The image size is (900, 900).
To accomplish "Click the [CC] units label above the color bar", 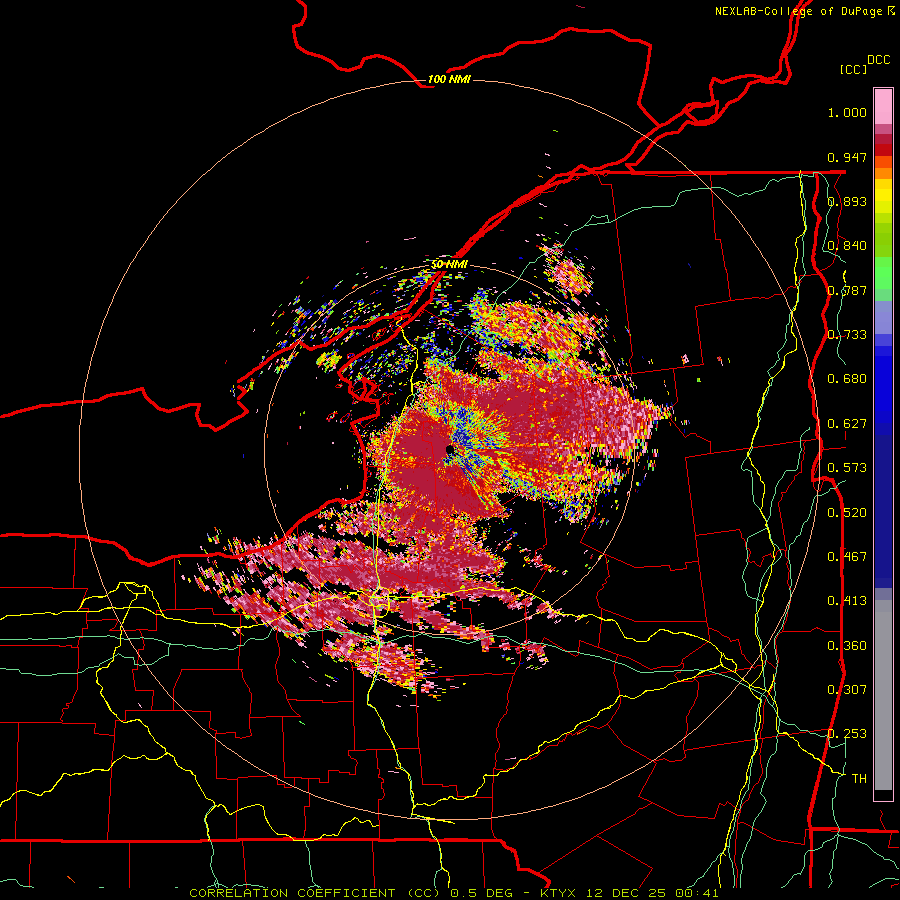I will click(853, 69).
